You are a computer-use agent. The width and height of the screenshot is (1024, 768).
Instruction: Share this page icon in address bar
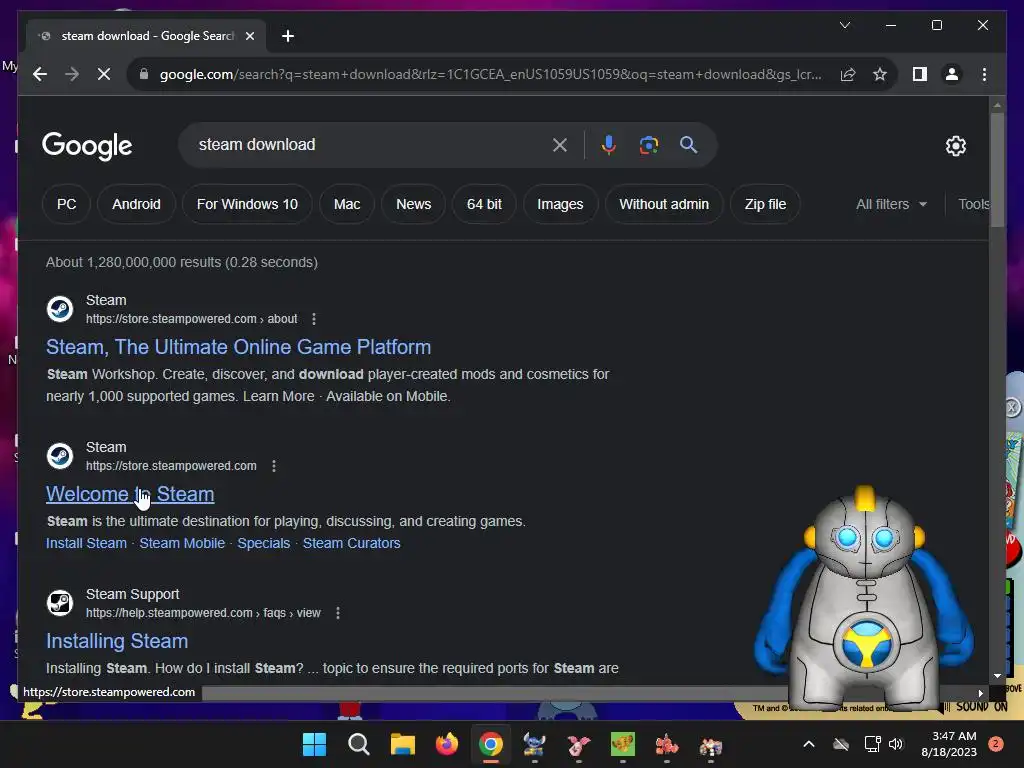[x=848, y=74]
